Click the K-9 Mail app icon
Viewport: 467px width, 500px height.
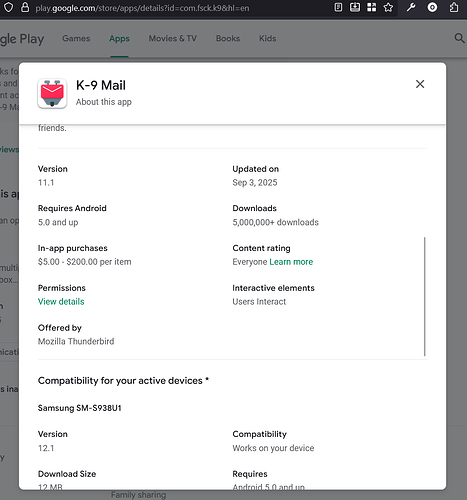52,93
